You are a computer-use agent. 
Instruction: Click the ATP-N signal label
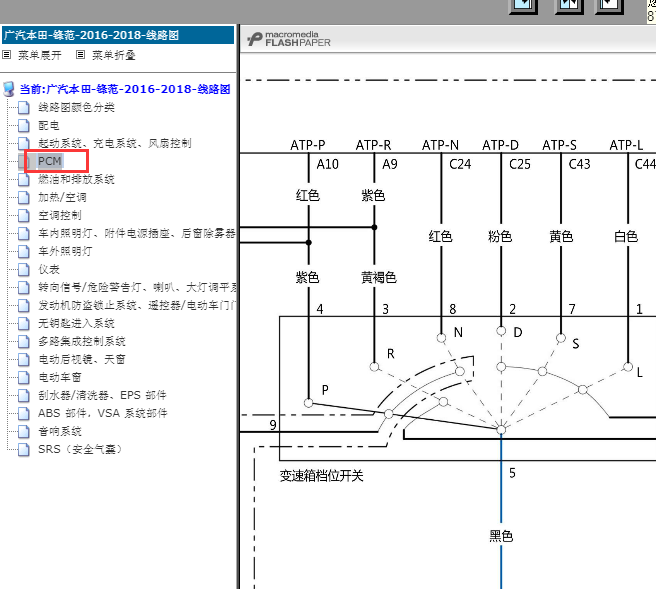440,145
